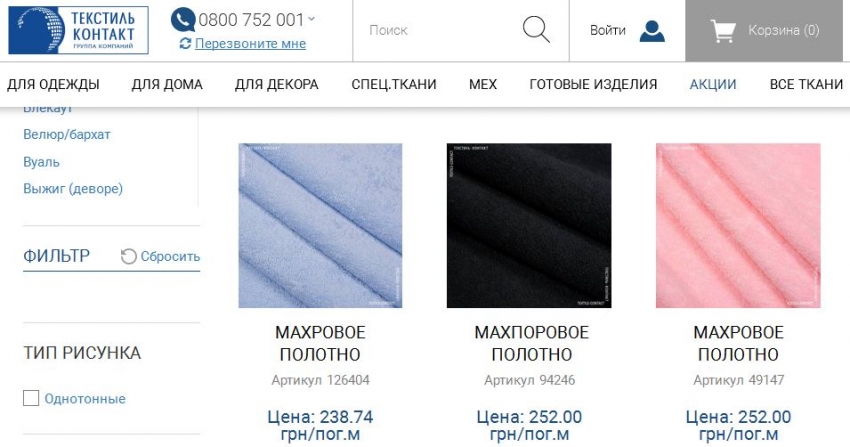Click the Текстиль Контакт logo
Viewport: 850px width, 447px height.
pyautogui.click(x=79, y=30)
